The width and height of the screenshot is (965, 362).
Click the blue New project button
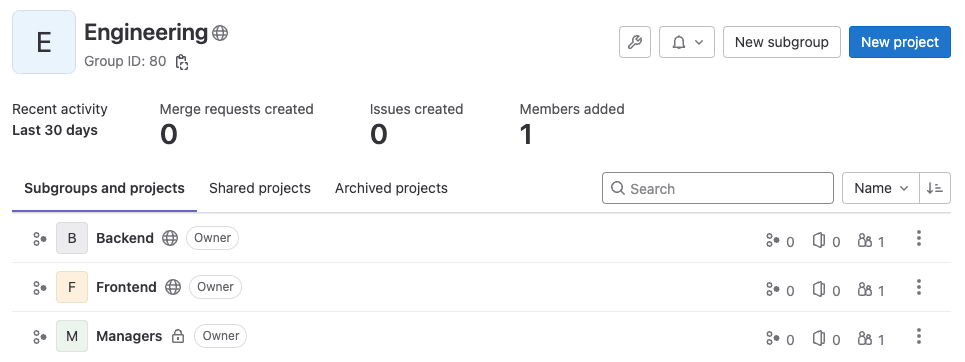coord(900,42)
